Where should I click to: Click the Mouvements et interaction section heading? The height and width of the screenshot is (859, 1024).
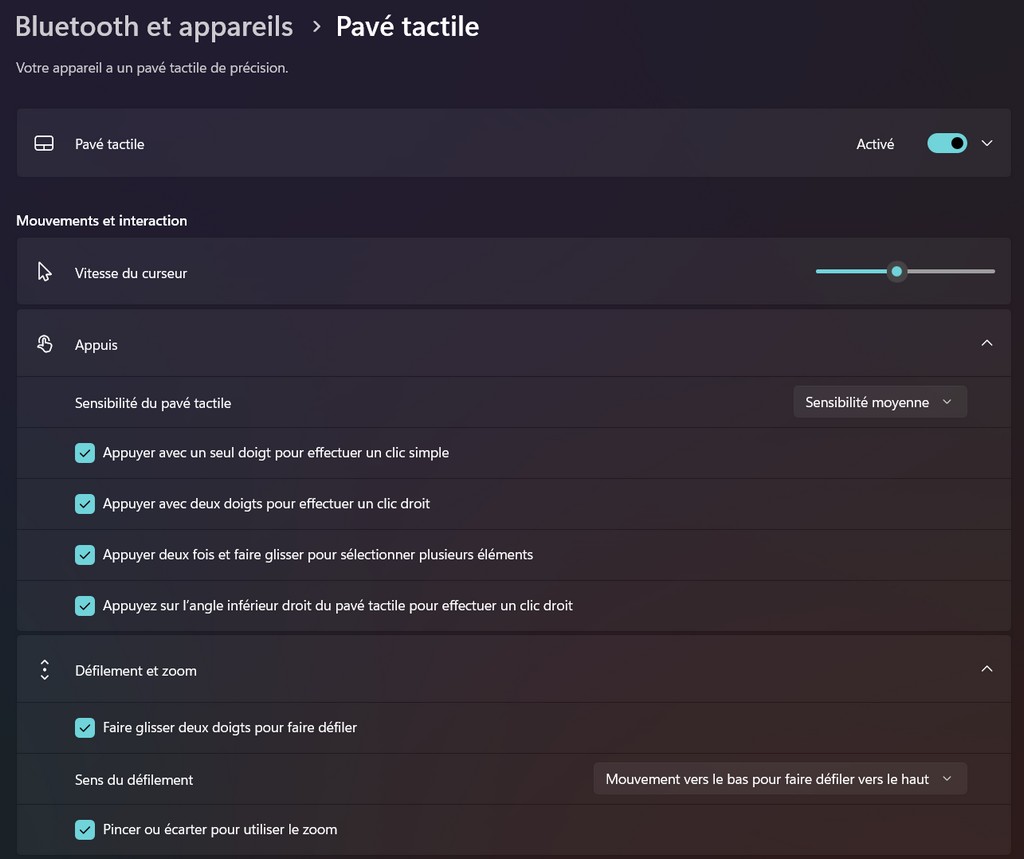tap(102, 221)
